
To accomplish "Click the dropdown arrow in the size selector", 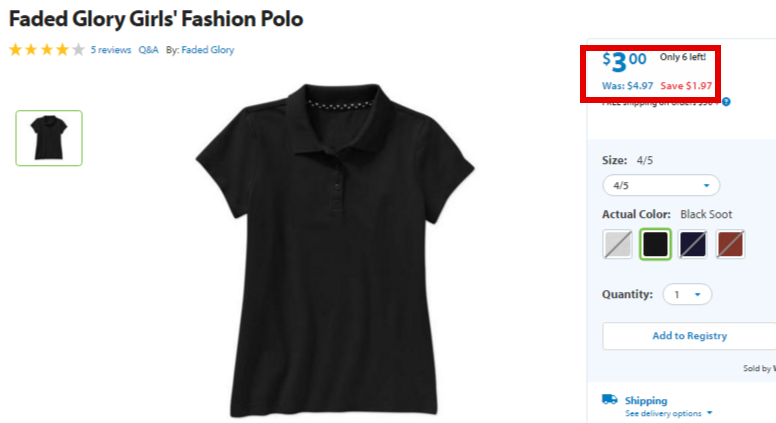I will [707, 186].
